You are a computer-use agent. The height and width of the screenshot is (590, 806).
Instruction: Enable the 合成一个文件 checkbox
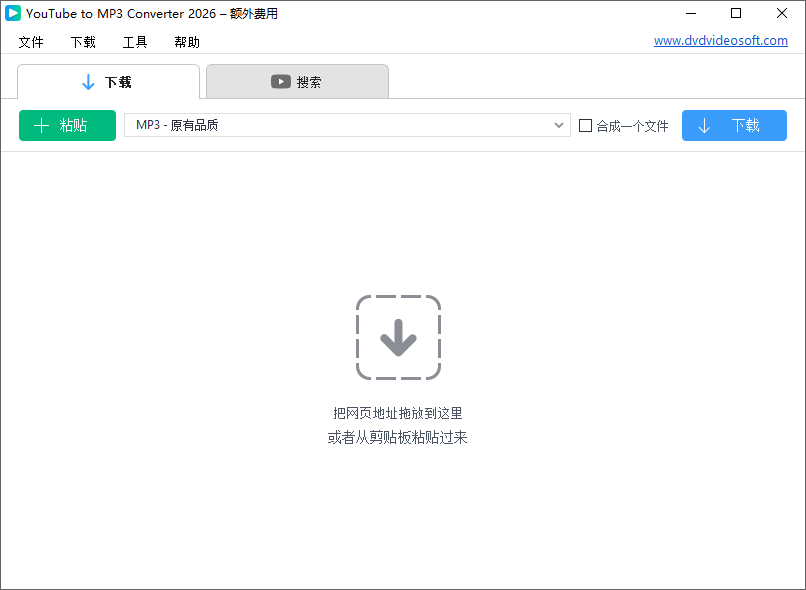(x=585, y=125)
